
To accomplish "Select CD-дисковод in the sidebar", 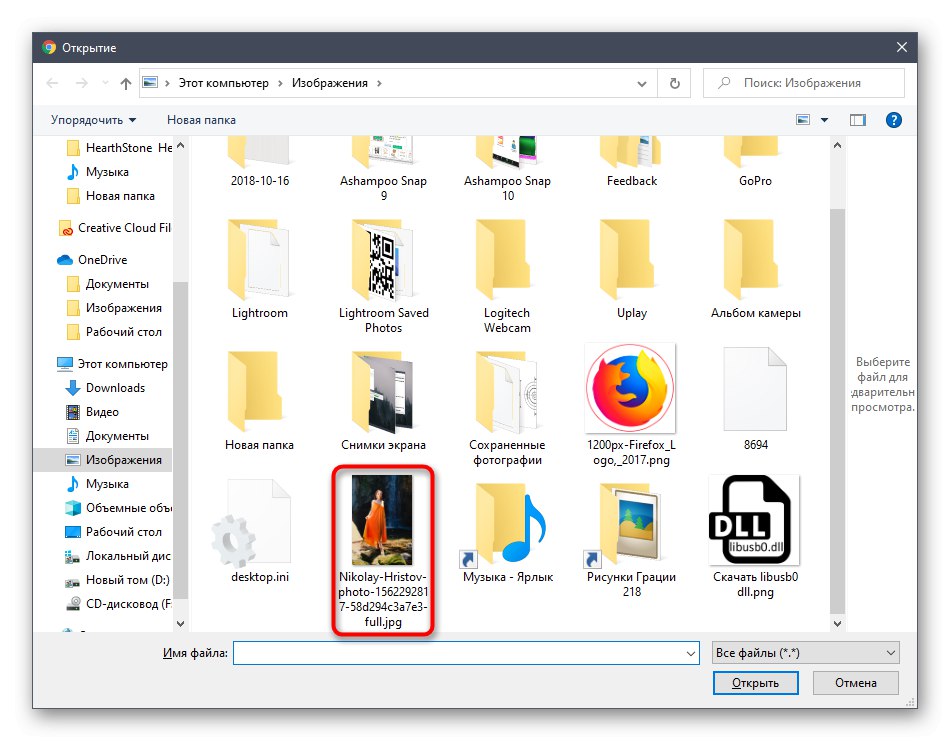I will pos(118,604).
